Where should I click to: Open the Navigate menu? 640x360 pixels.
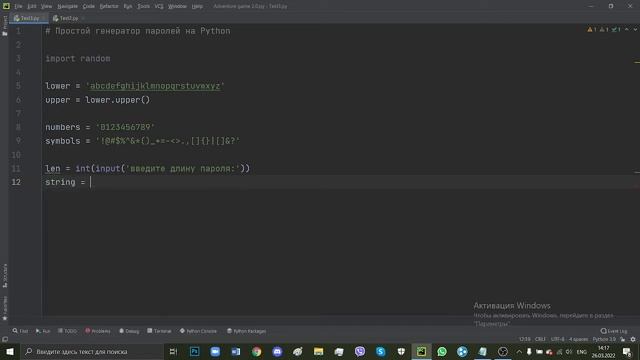[x=67, y=6]
